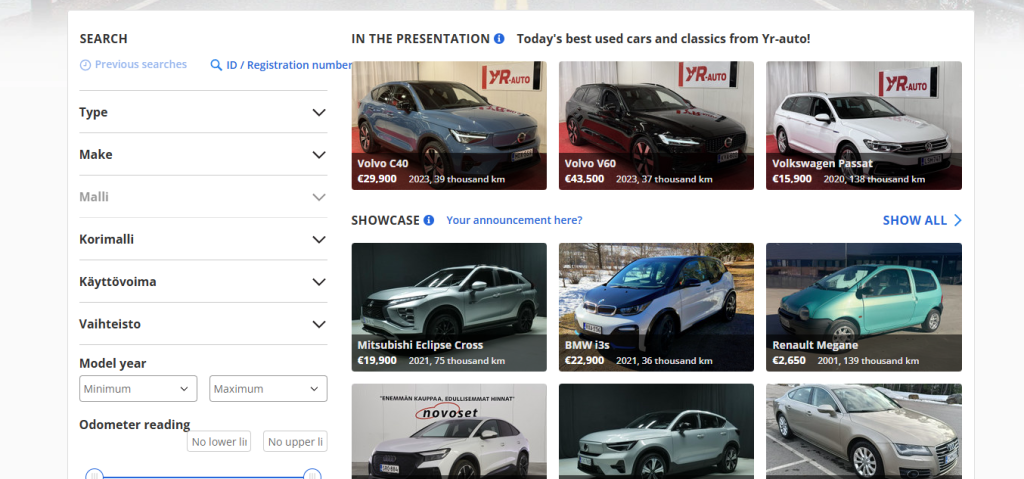The image size is (1024, 479).
Task: Expand the Käyttövoima filter
Action: click(203, 282)
